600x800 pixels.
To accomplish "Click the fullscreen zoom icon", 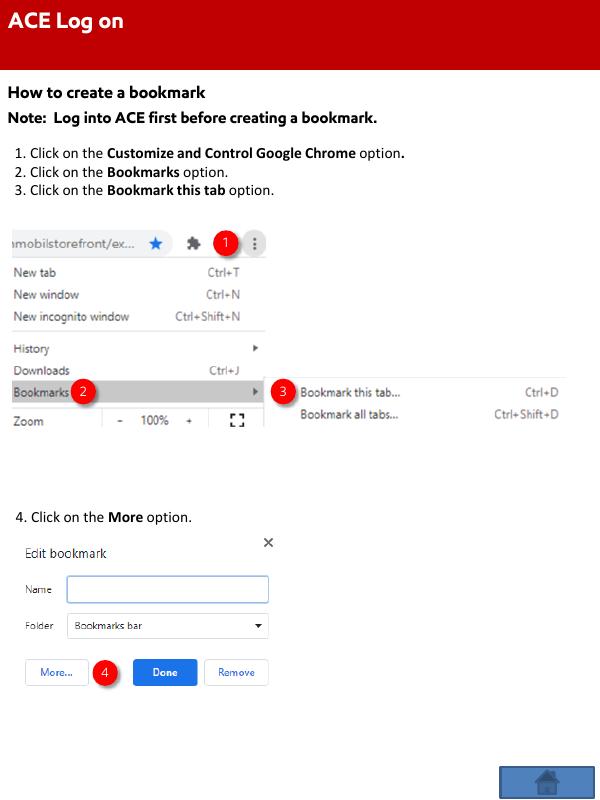I will tap(237, 421).
